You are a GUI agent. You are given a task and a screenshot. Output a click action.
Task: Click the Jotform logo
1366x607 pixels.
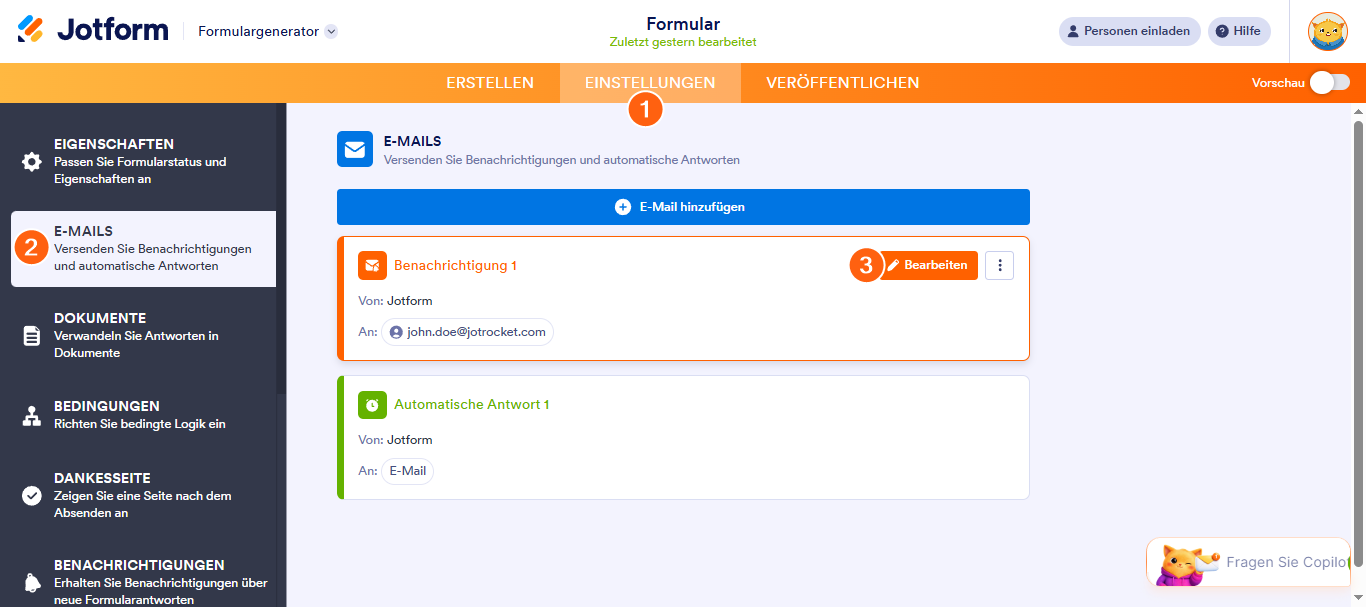(x=93, y=30)
